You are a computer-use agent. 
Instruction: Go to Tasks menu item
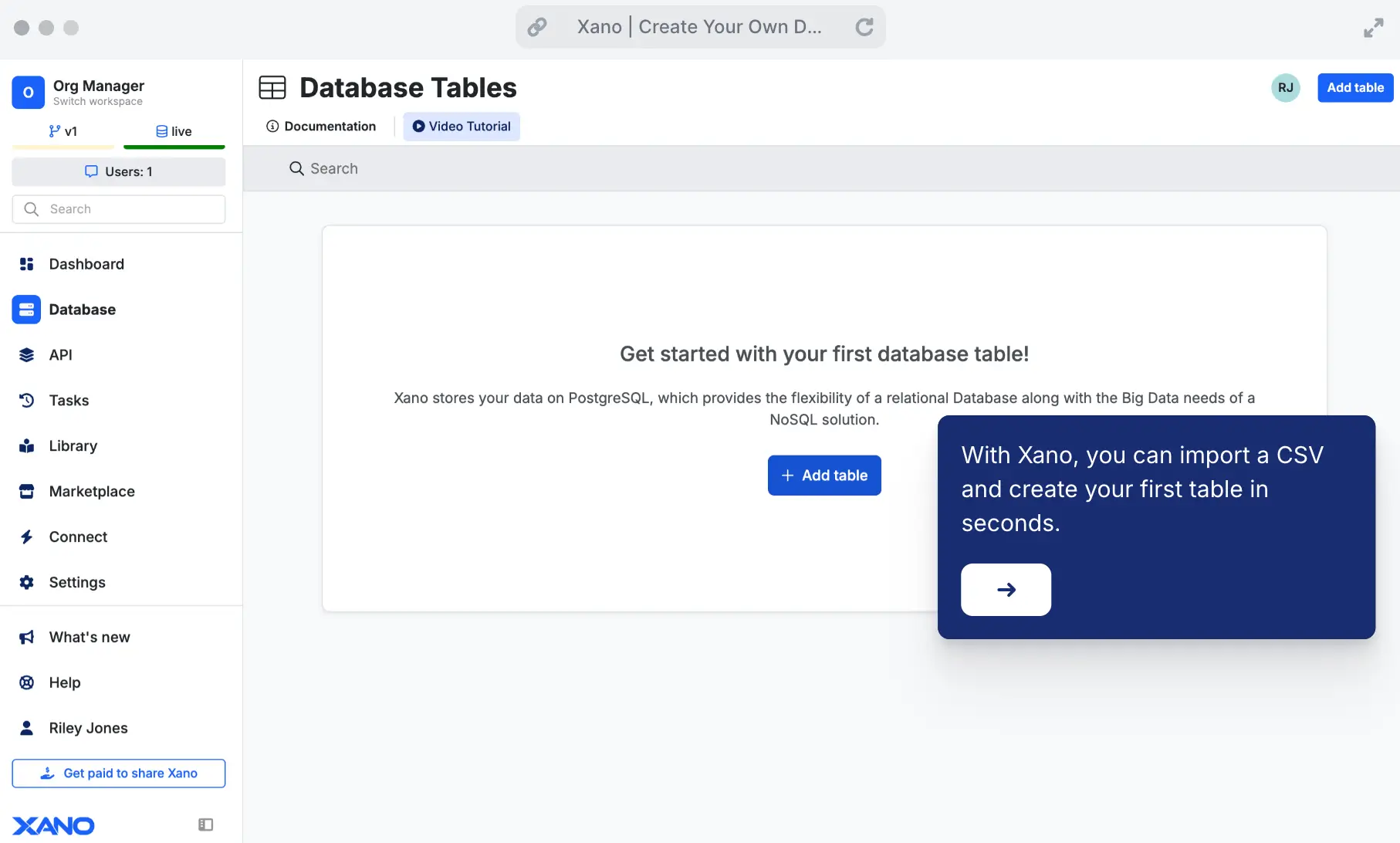(69, 401)
